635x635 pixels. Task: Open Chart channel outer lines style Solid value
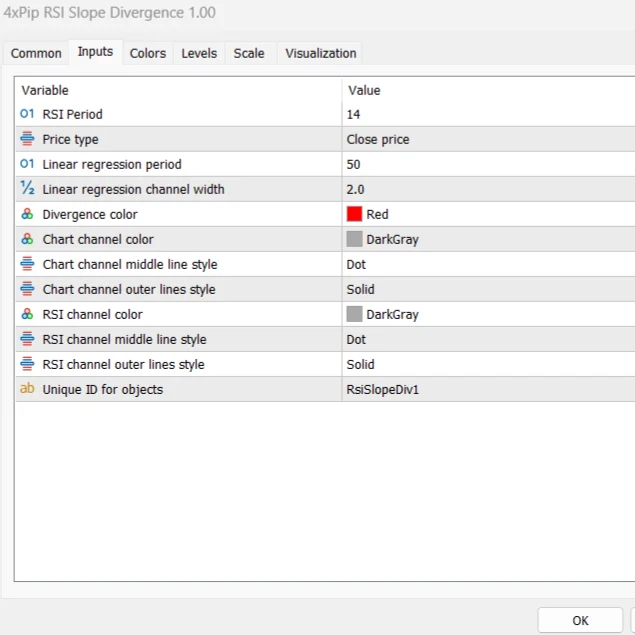coord(361,289)
